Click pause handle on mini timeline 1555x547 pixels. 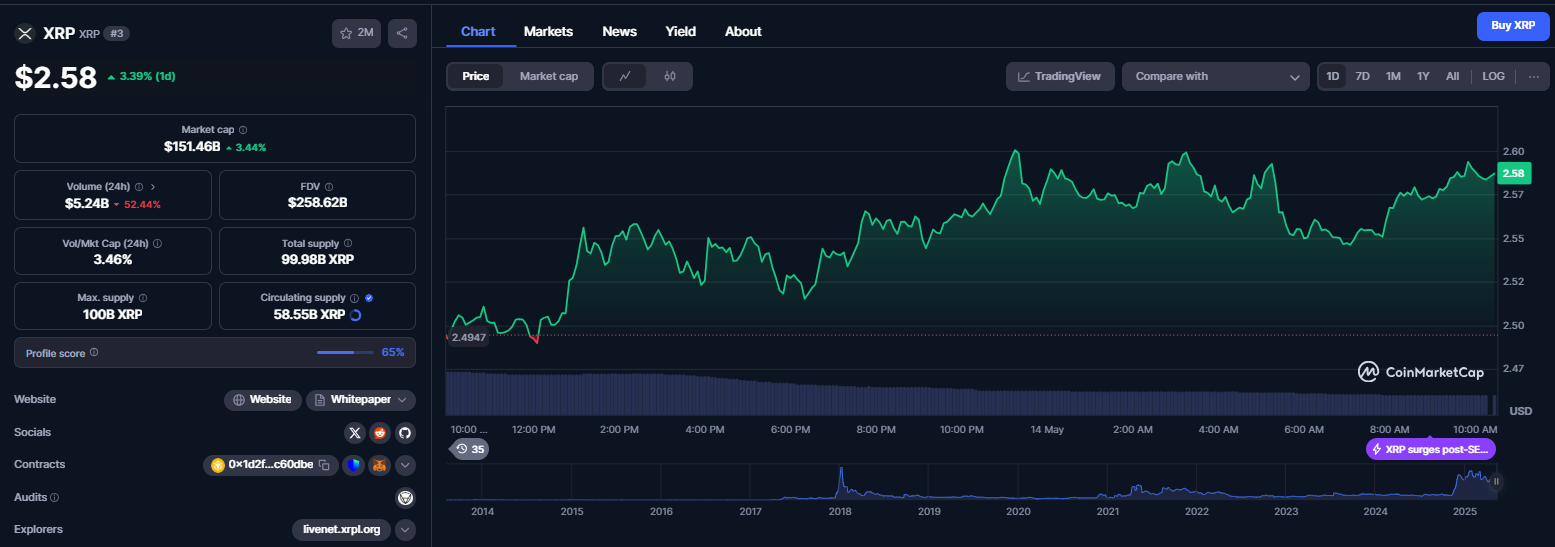1496,481
